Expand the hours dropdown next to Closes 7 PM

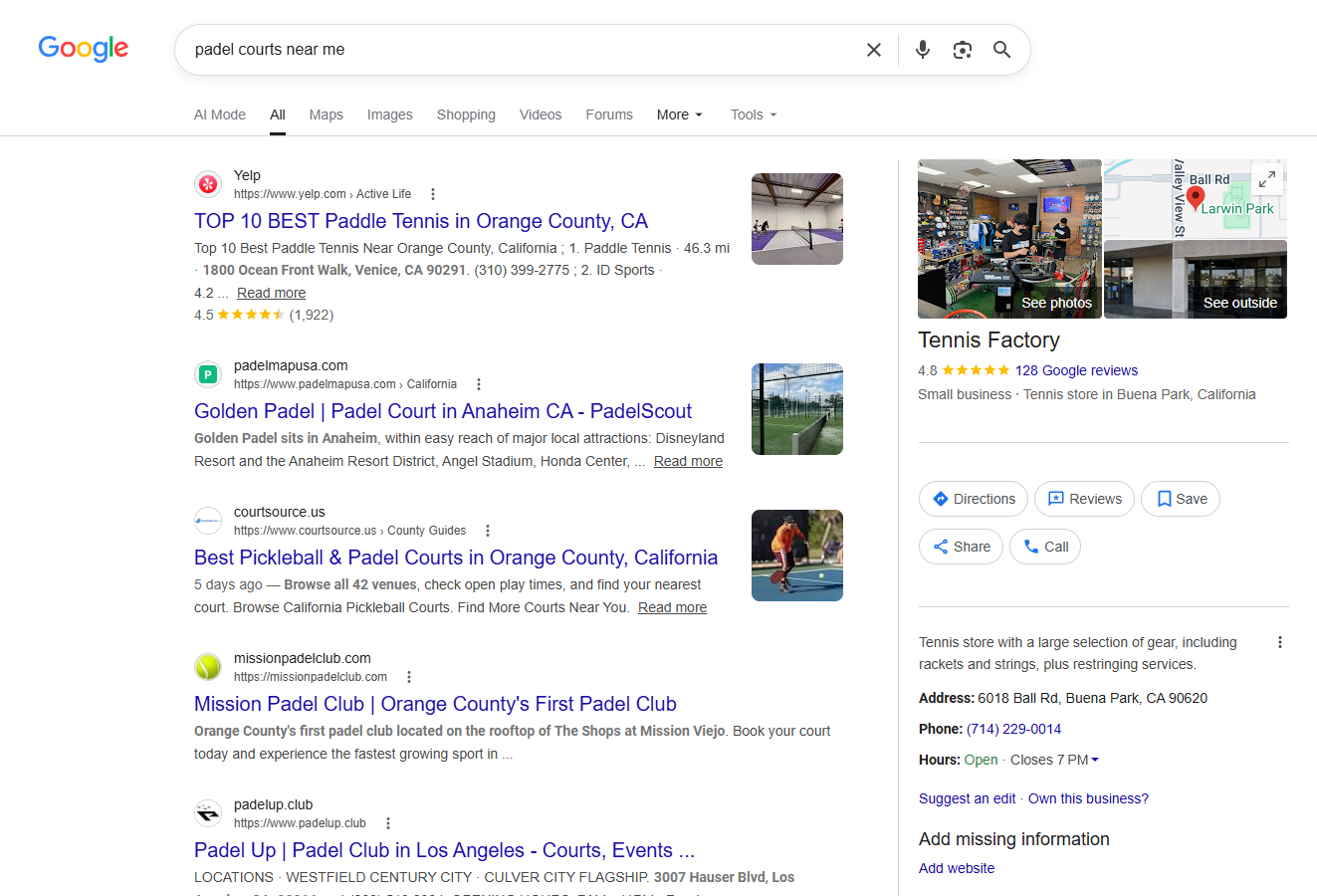click(1095, 760)
